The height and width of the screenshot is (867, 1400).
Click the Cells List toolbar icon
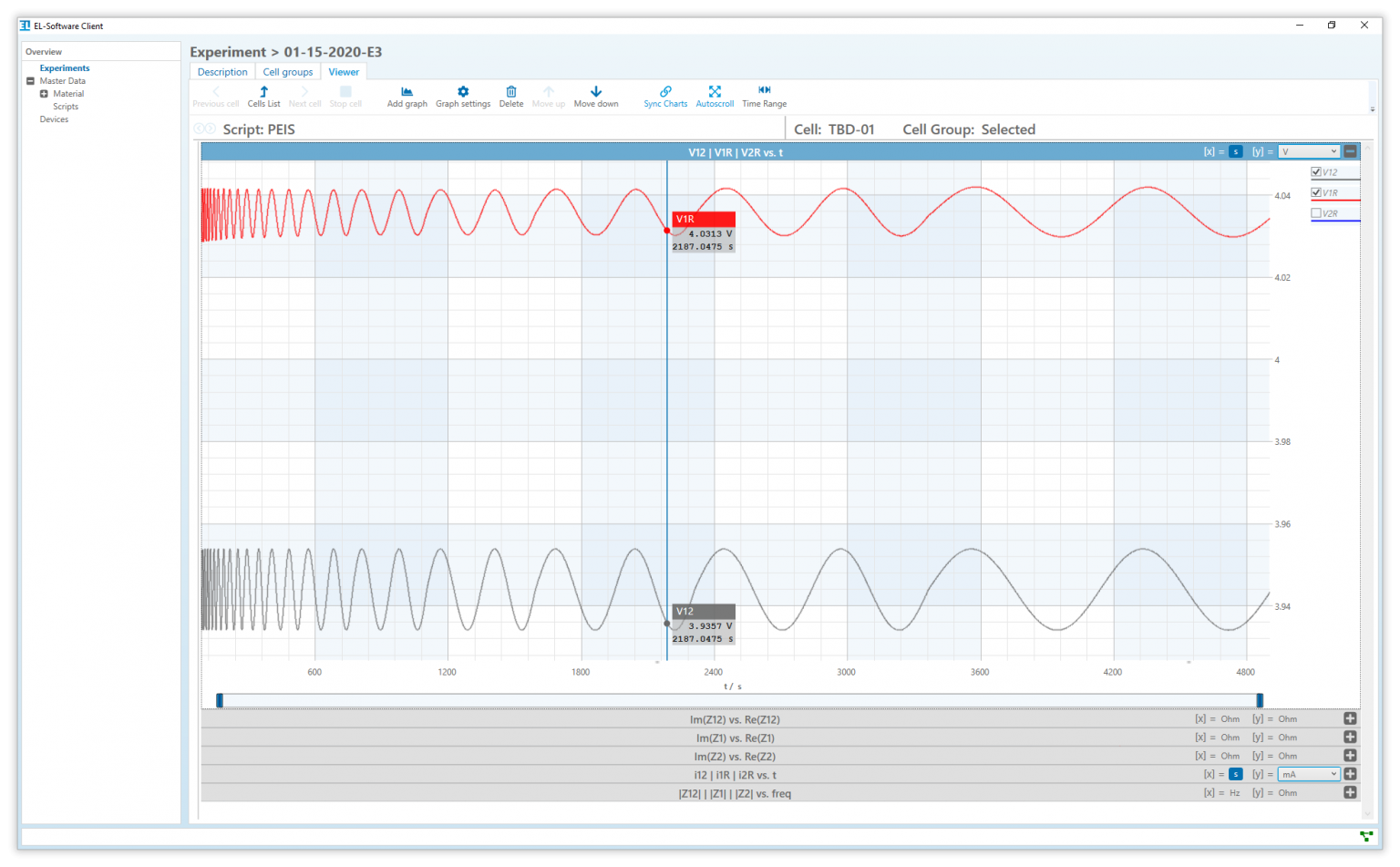(263, 92)
